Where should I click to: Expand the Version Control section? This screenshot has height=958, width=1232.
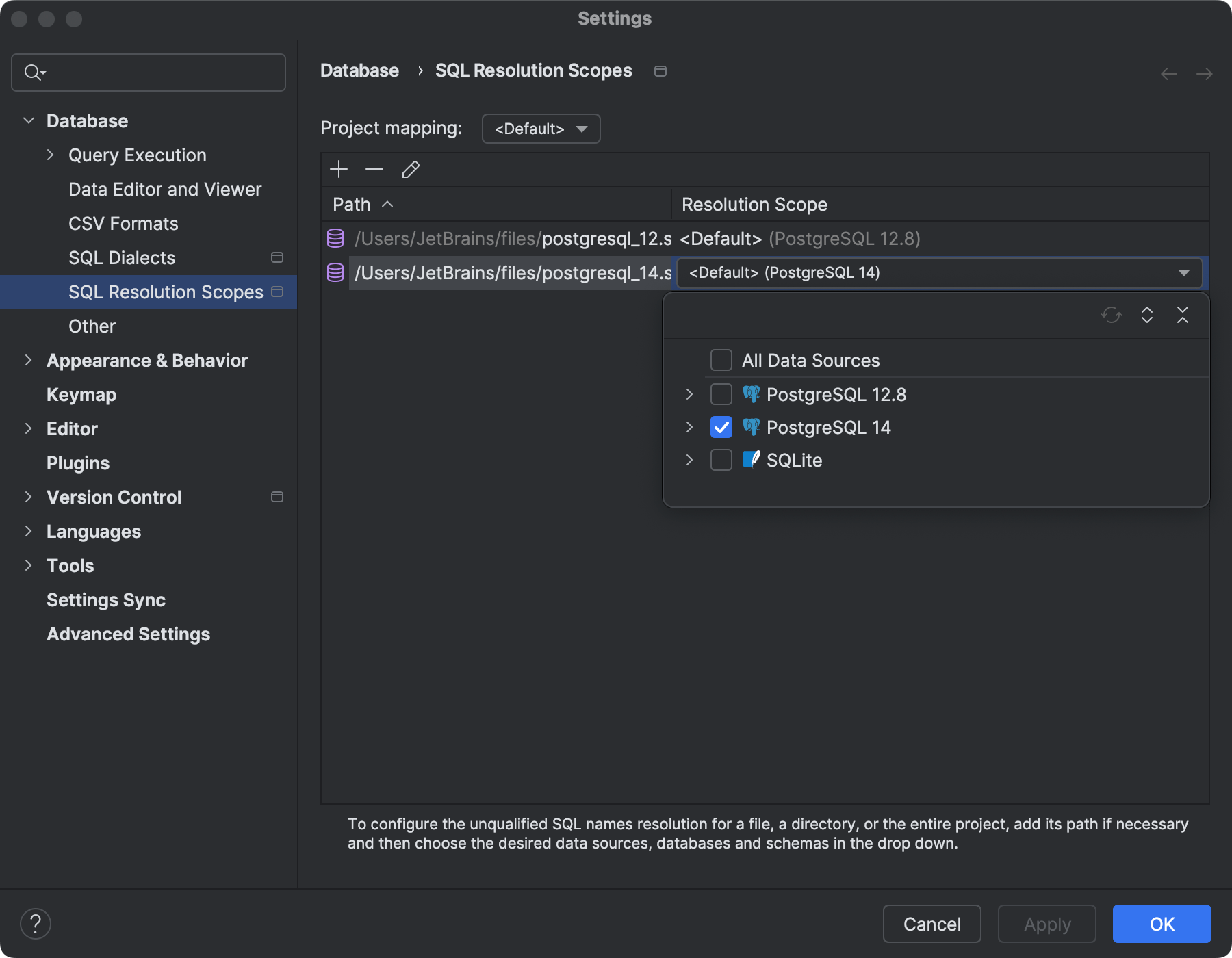28,497
